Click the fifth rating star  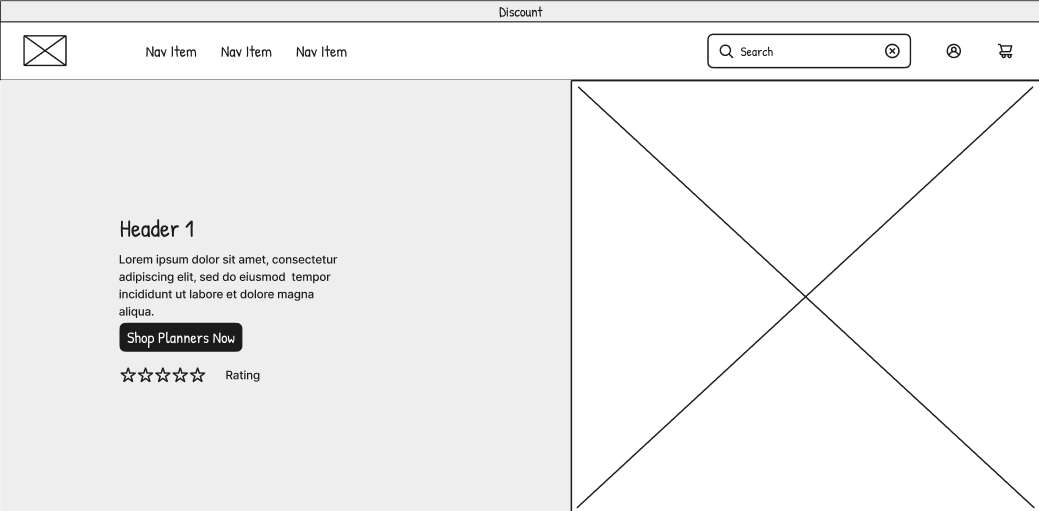(197, 375)
